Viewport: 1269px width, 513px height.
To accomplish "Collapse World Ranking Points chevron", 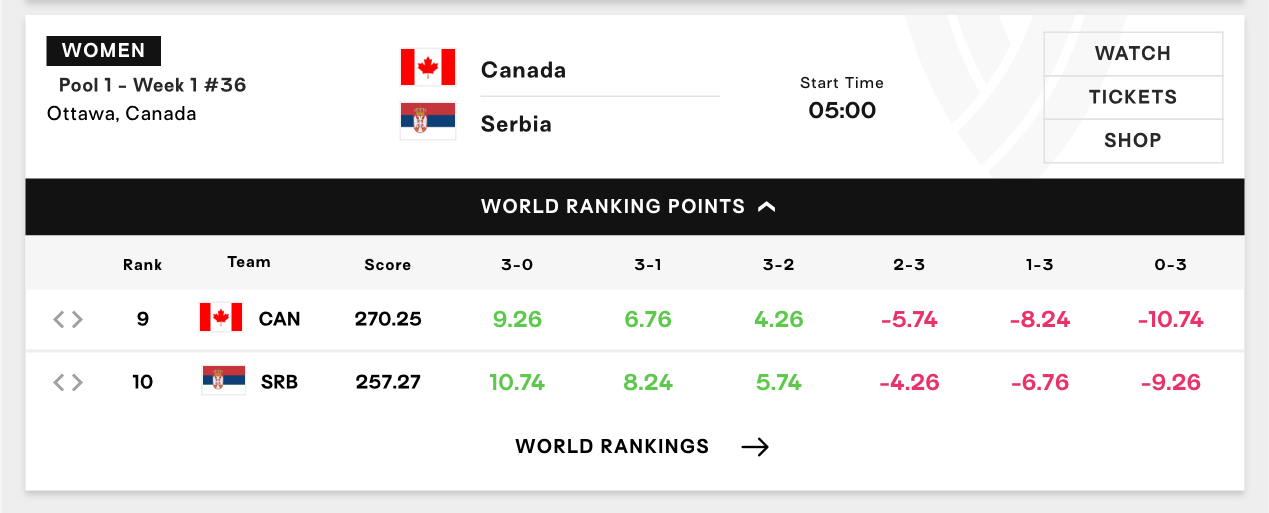I will [767, 207].
